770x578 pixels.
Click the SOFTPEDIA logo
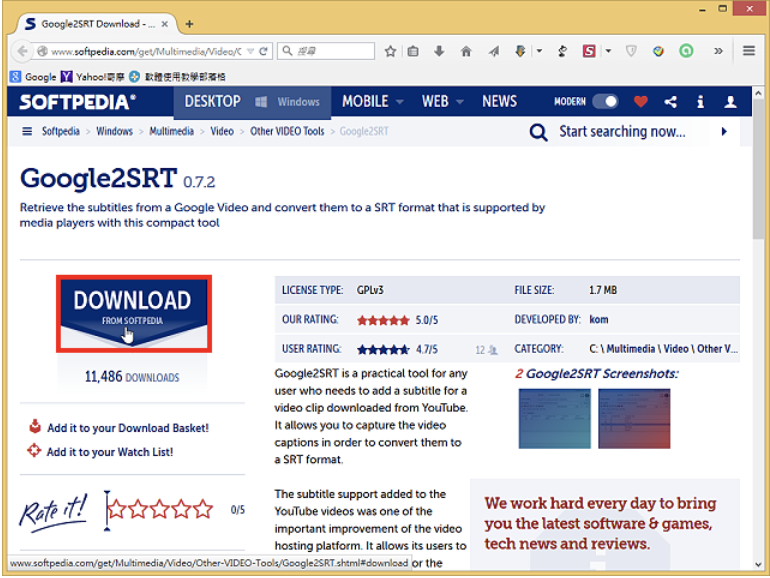click(77, 102)
